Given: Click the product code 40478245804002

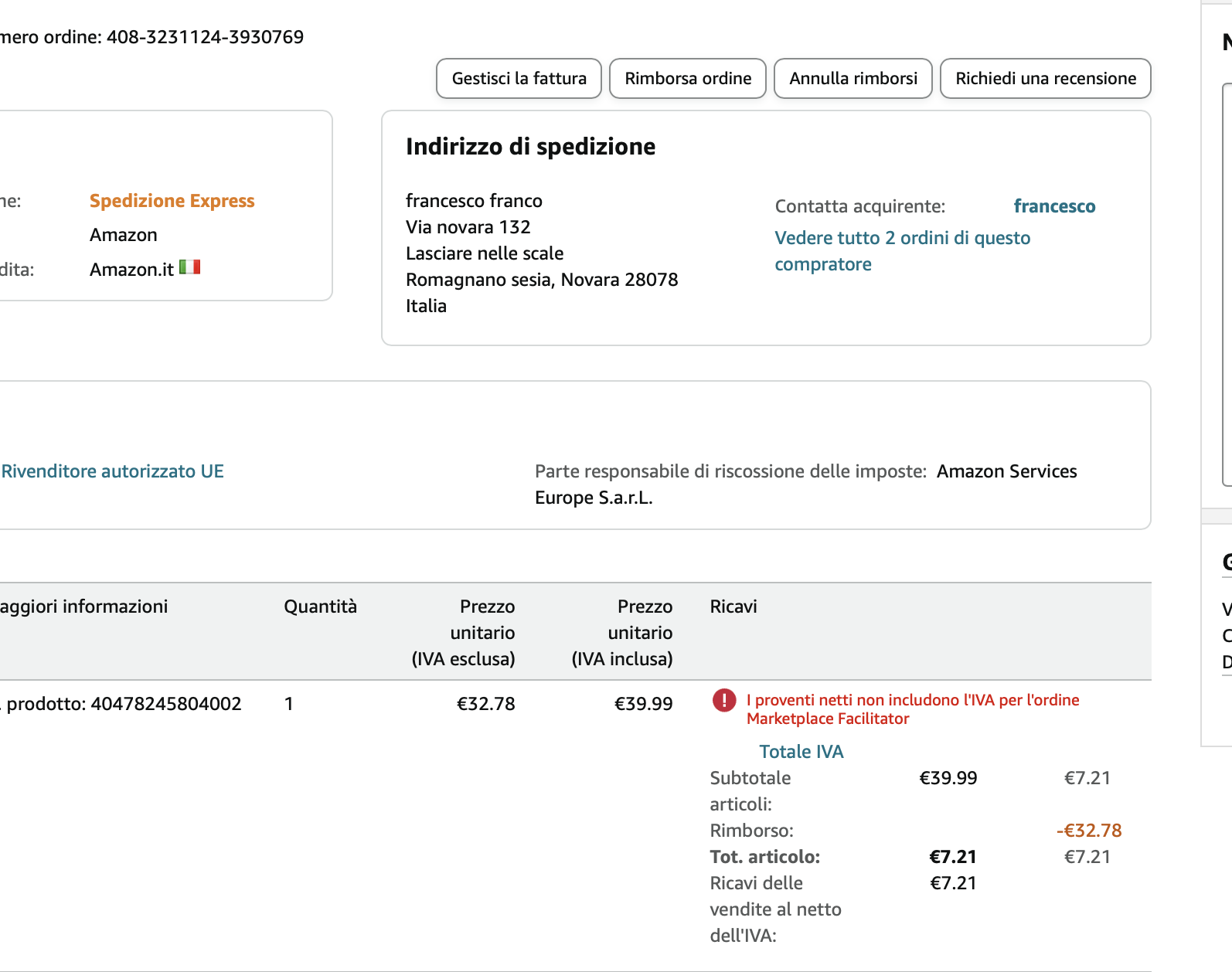Looking at the screenshot, I should point(166,704).
